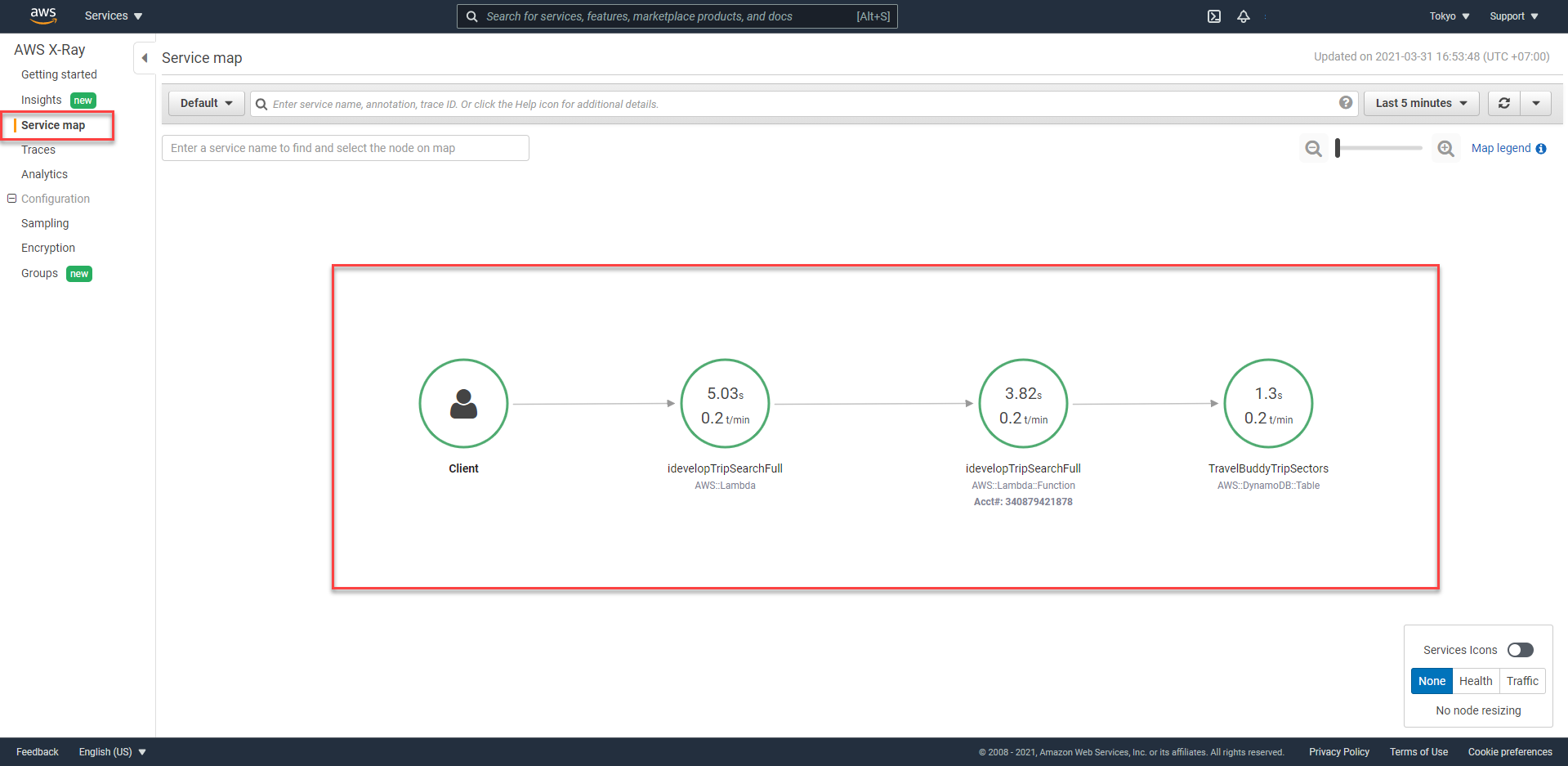Select the TravelBuddyTripSectors DynamoDB node

point(1268,403)
